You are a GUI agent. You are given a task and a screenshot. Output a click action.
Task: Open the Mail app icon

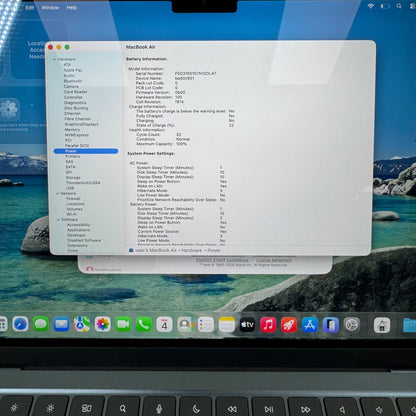click(62, 324)
